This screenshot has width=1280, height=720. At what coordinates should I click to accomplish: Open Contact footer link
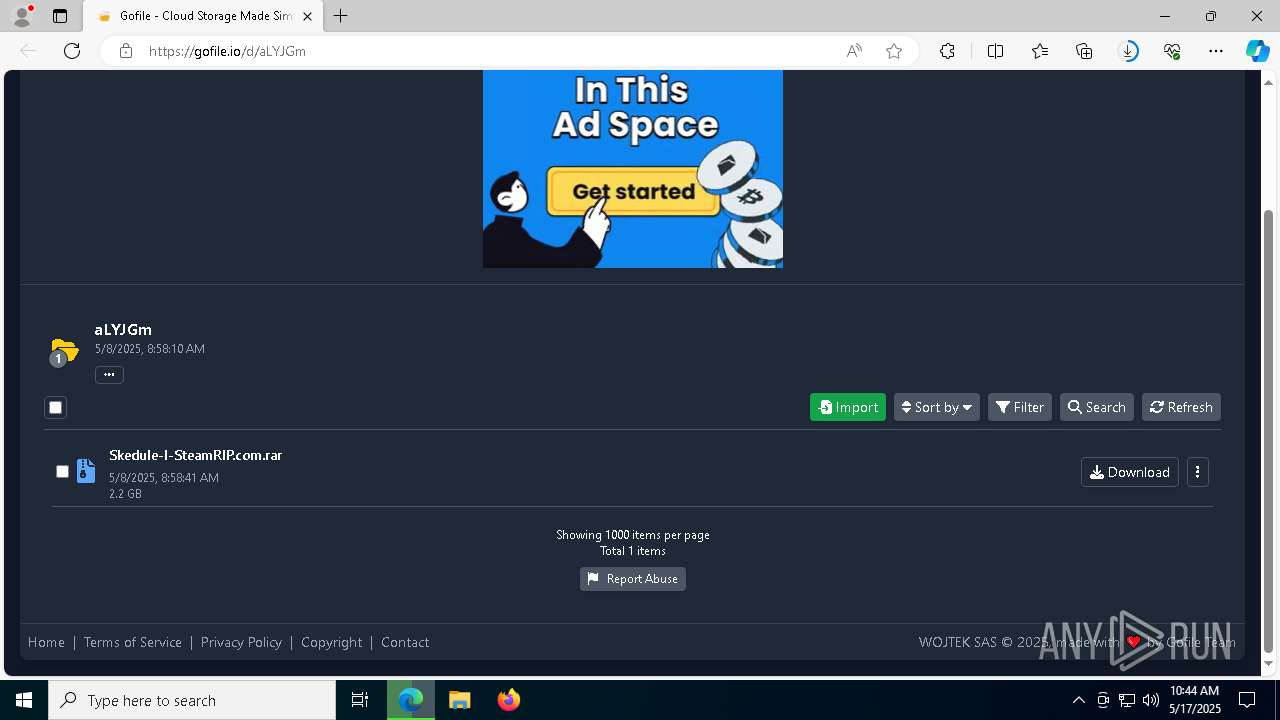[x=405, y=642]
